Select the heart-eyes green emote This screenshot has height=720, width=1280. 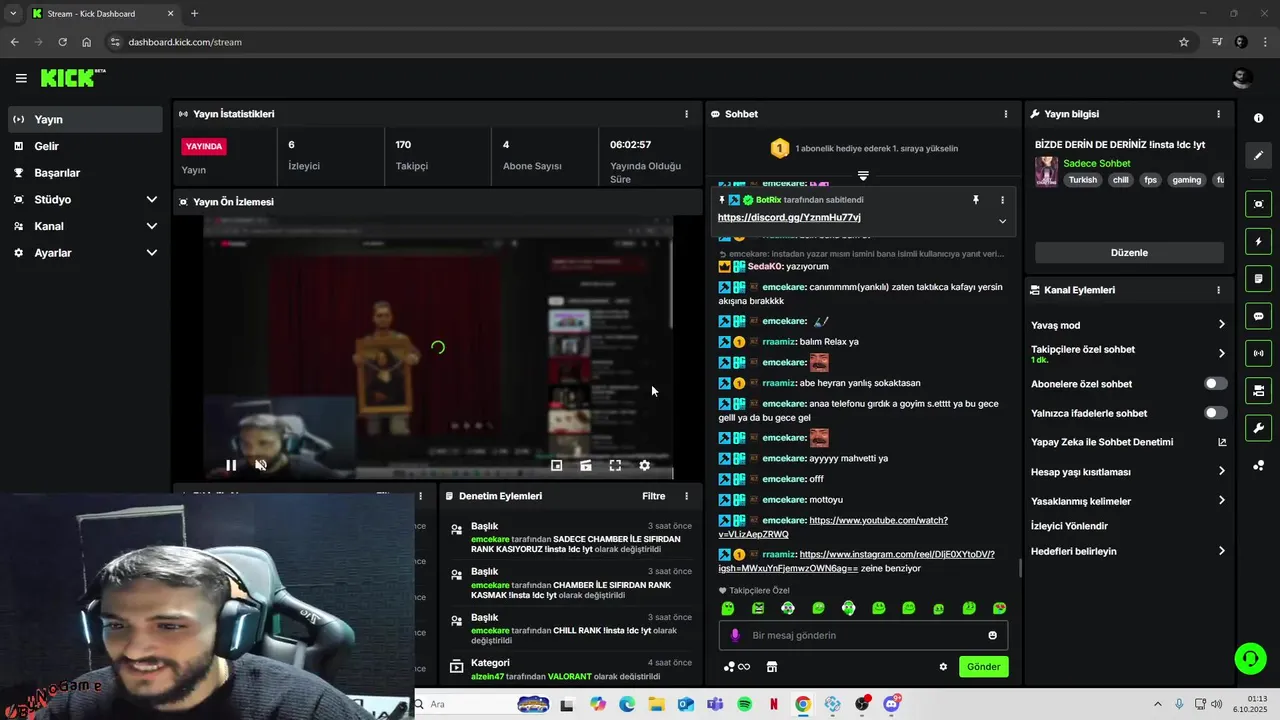click(x=999, y=608)
